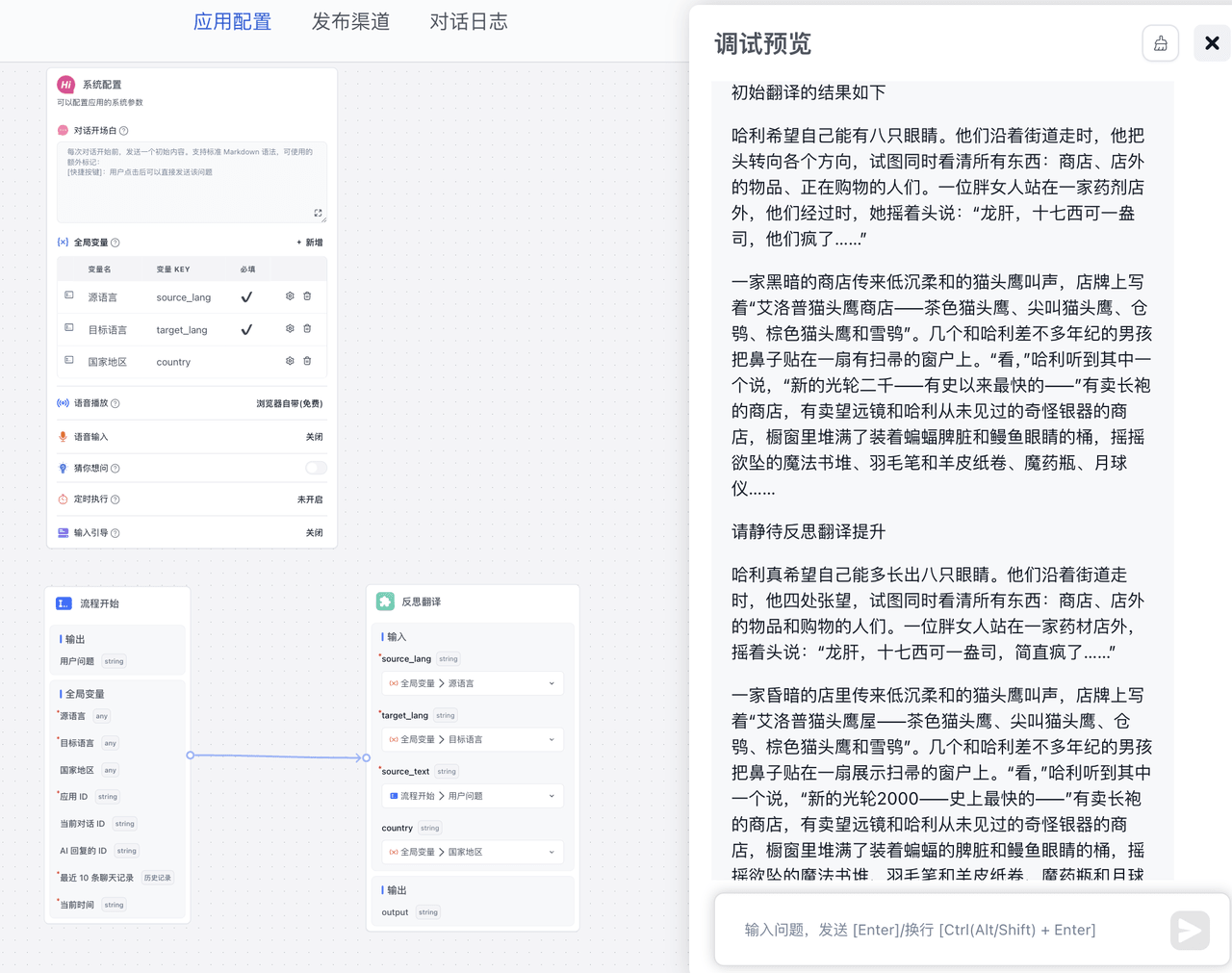Delete the 国家地区 country variable
The image size is (1232, 973).
coord(307,361)
